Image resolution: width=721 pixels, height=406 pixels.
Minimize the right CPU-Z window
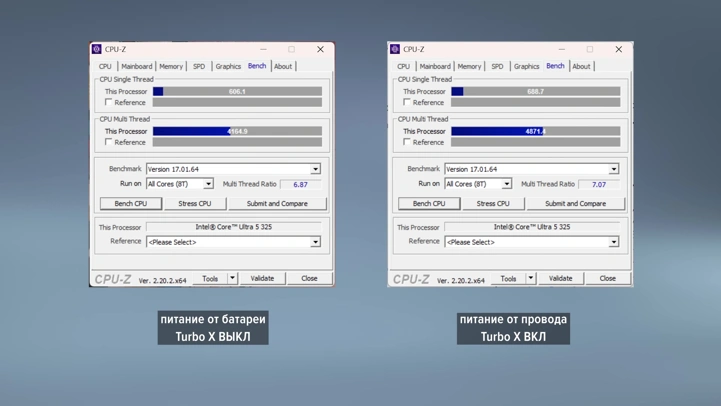[x=562, y=49]
